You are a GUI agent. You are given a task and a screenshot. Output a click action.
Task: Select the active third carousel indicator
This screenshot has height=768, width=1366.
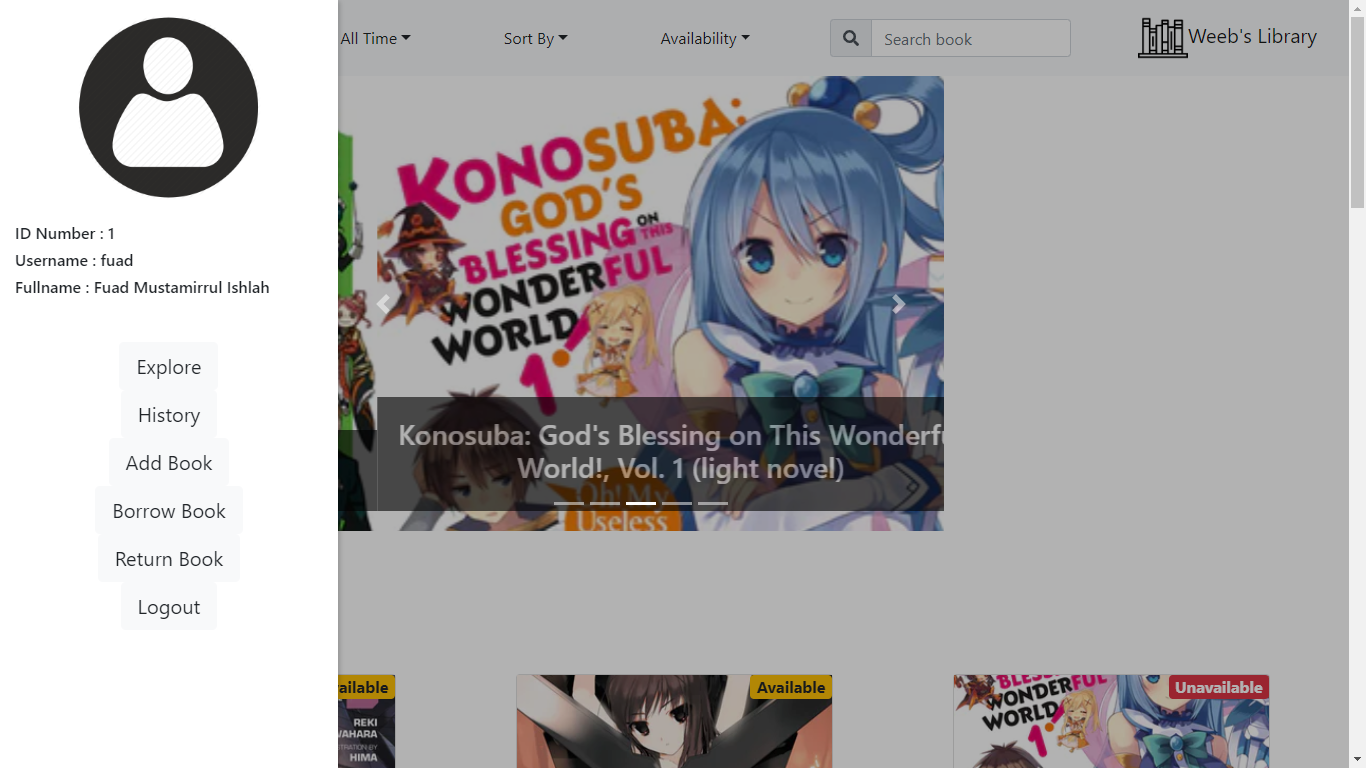click(641, 503)
